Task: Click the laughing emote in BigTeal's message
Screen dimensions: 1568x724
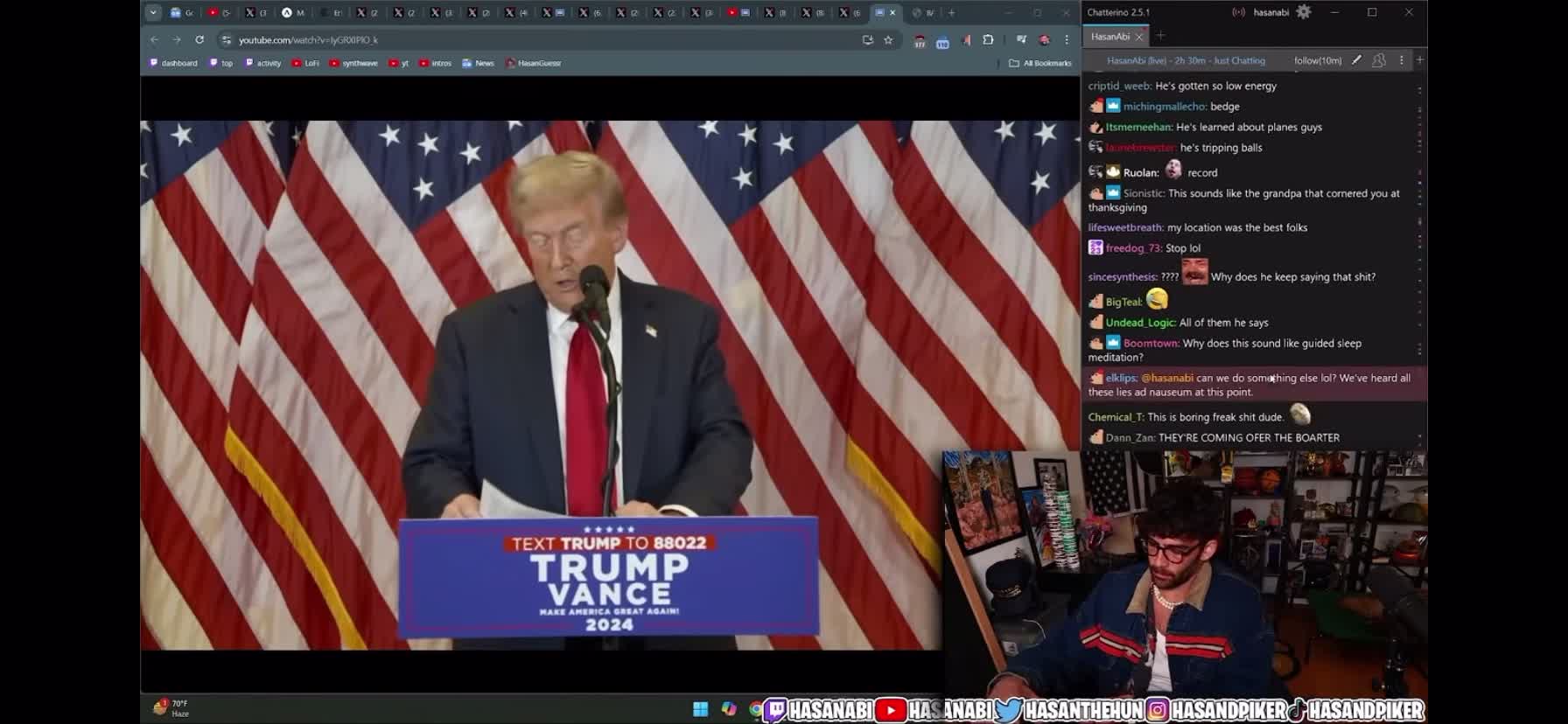Action: [x=1157, y=299]
